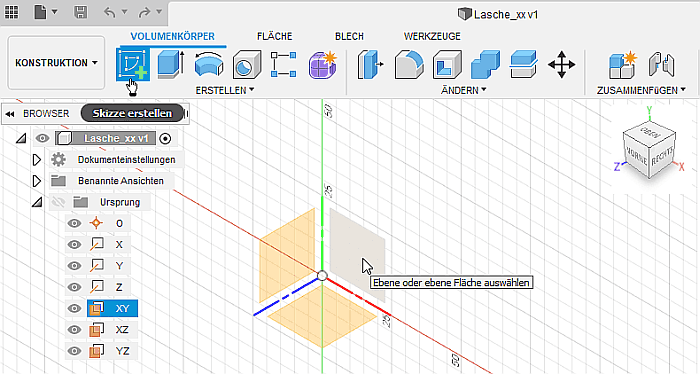Switch to the FLÄCHE tab
This screenshot has height=374, width=700.
pyautogui.click(x=275, y=37)
